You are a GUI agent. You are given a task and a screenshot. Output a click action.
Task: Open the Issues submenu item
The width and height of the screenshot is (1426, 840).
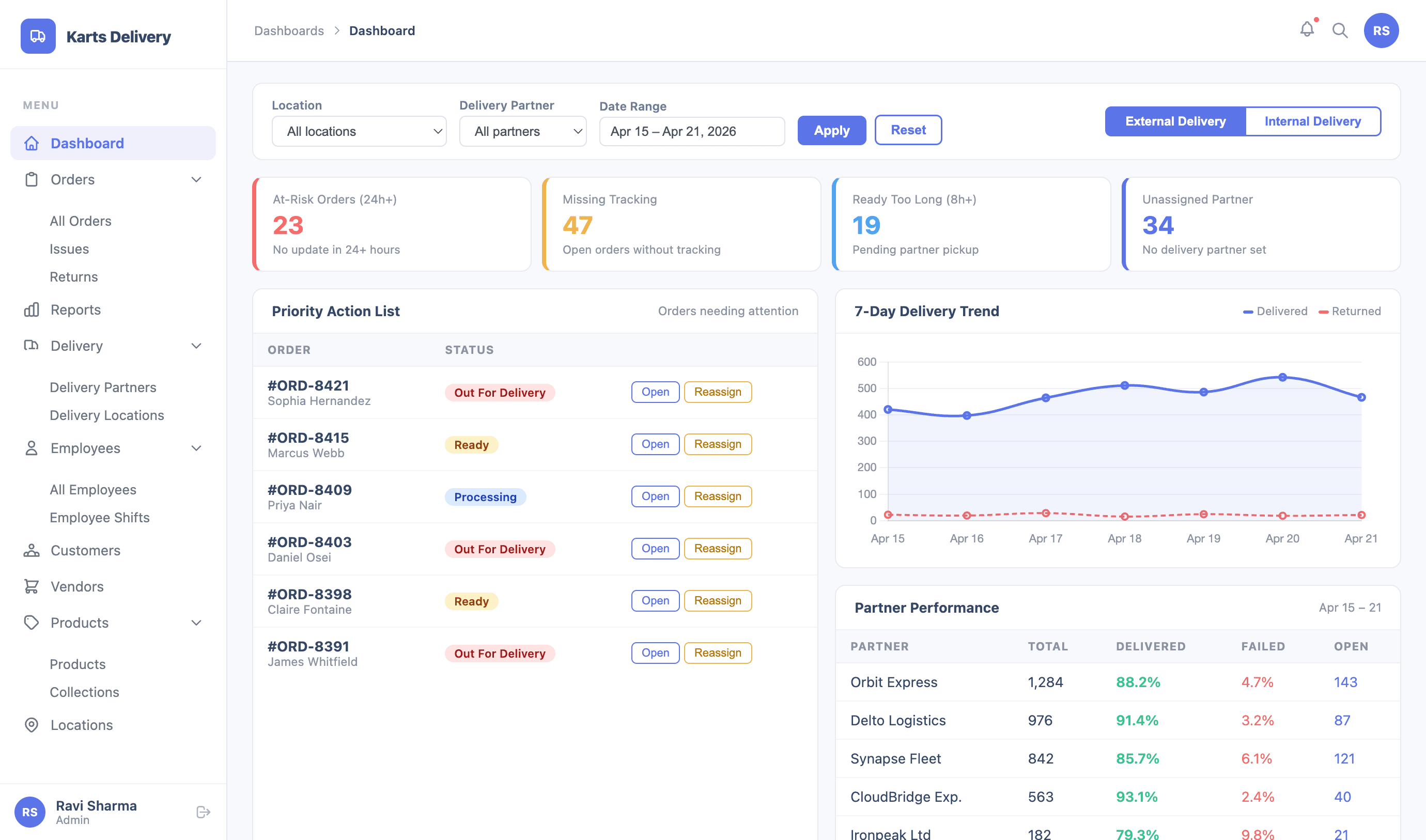pos(69,249)
